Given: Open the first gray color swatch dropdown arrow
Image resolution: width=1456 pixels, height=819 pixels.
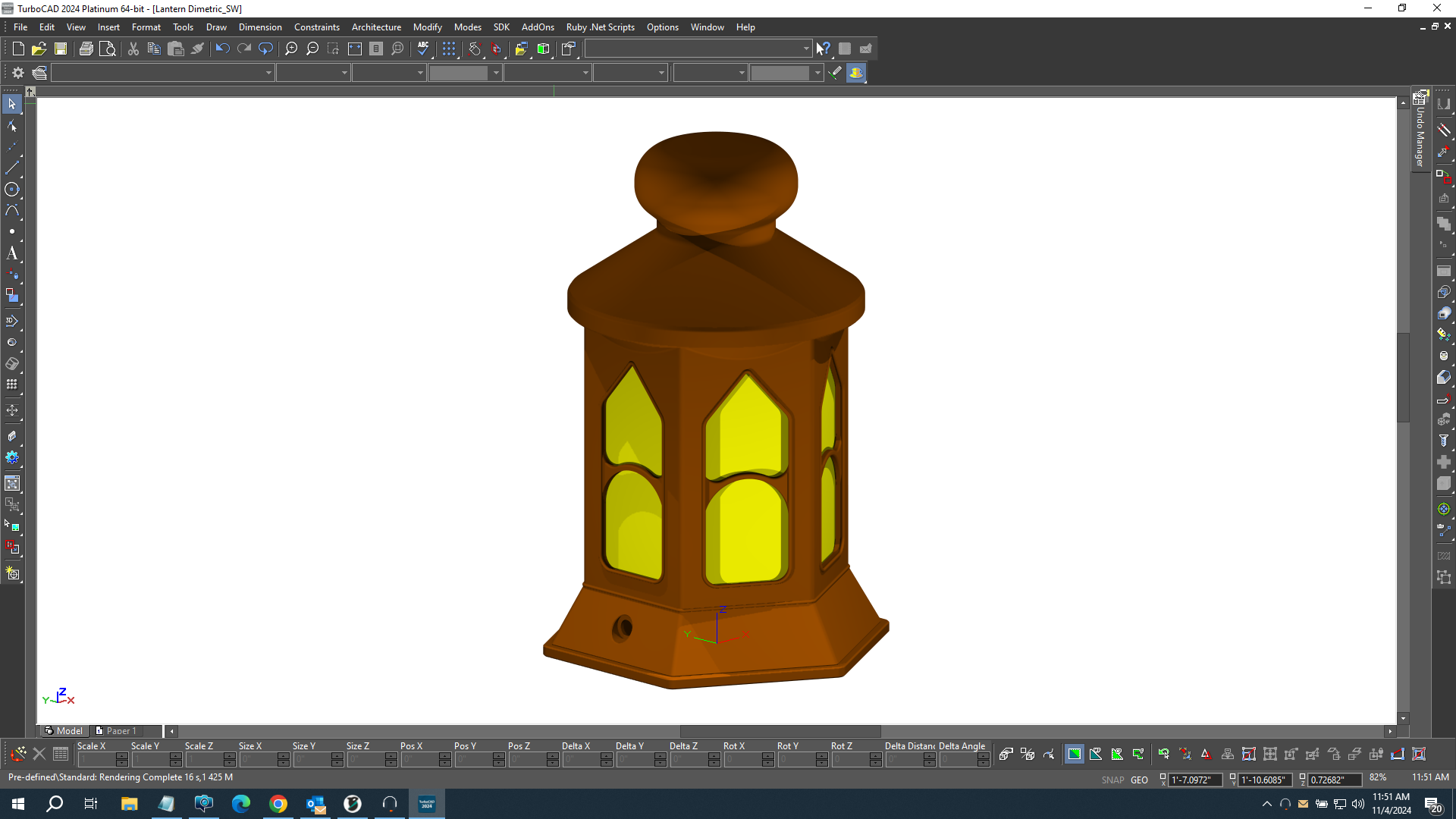Looking at the screenshot, I should [497, 73].
